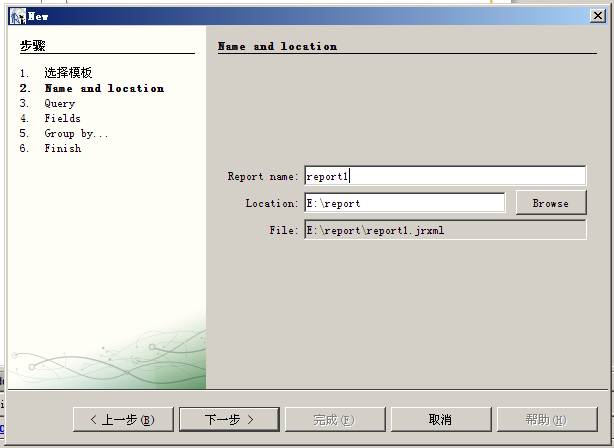Click the 下一步 next button
The height and width of the screenshot is (448, 614).
tap(229, 419)
